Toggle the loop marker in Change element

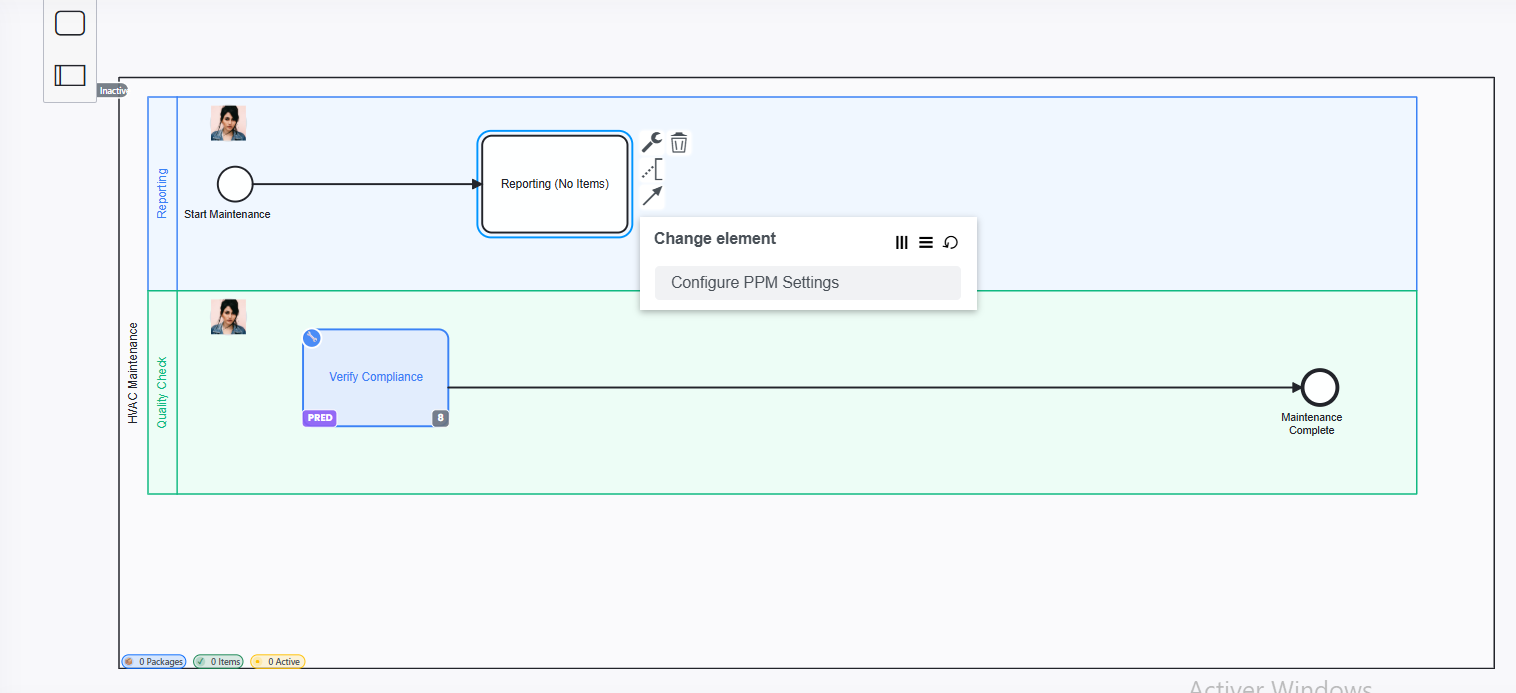tap(951, 242)
